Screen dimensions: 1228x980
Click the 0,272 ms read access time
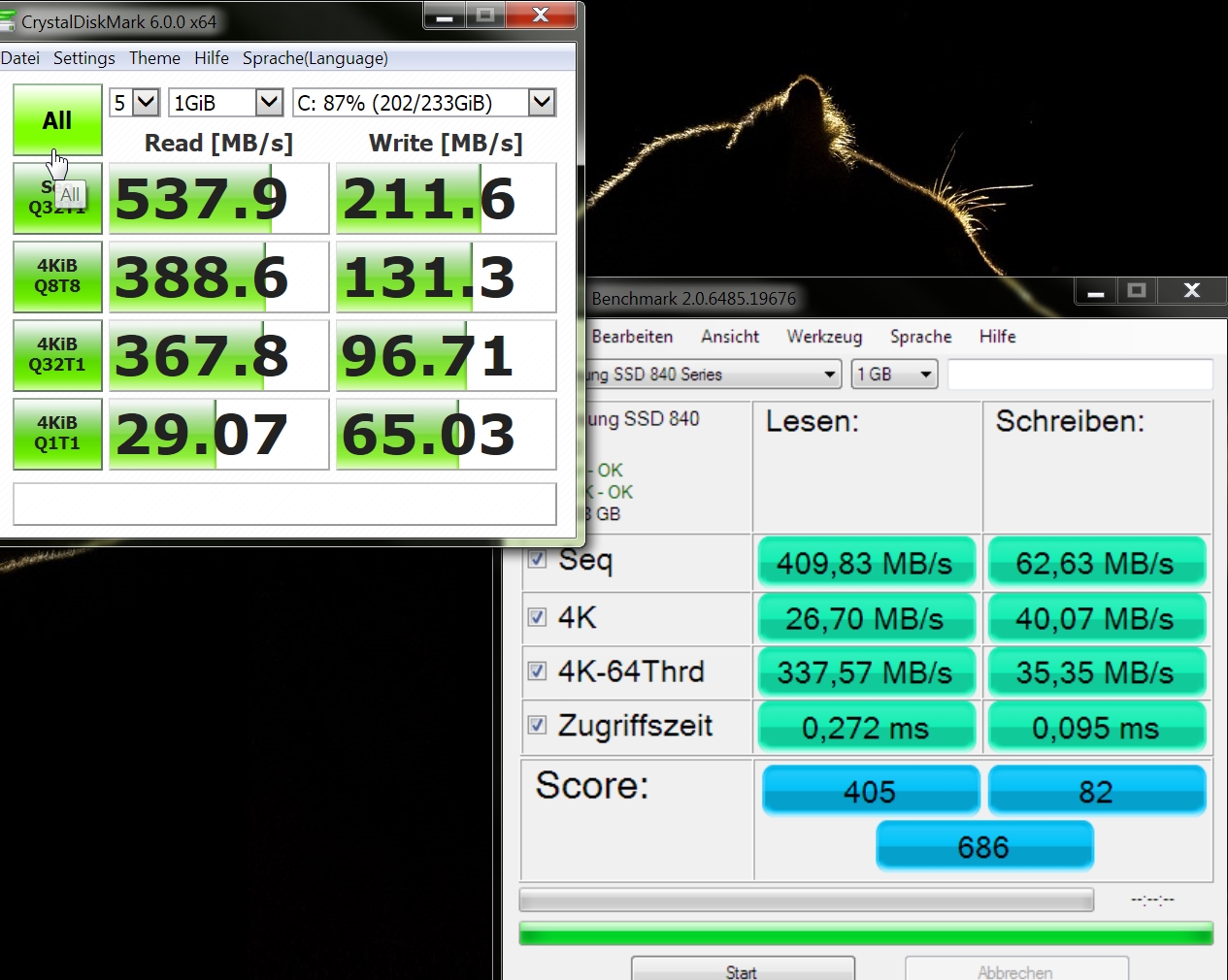pos(866,728)
